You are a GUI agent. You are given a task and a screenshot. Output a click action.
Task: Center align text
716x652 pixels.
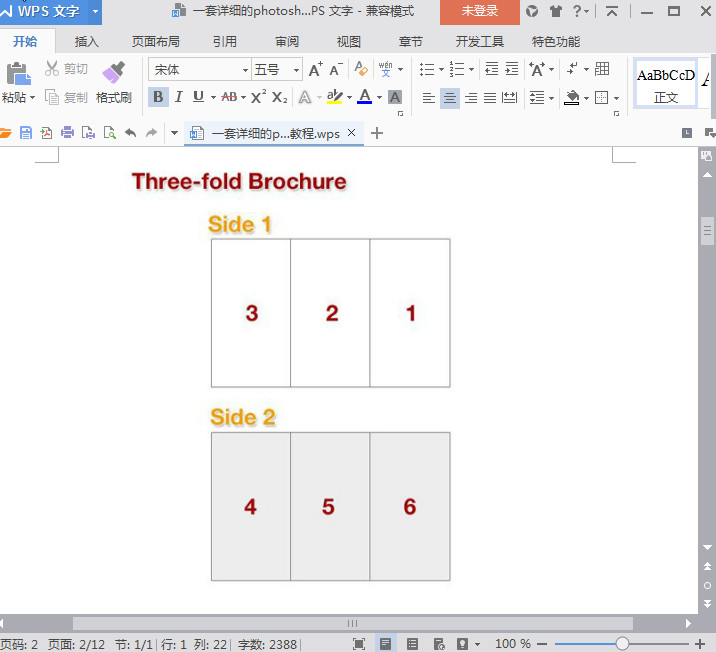[450, 98]
